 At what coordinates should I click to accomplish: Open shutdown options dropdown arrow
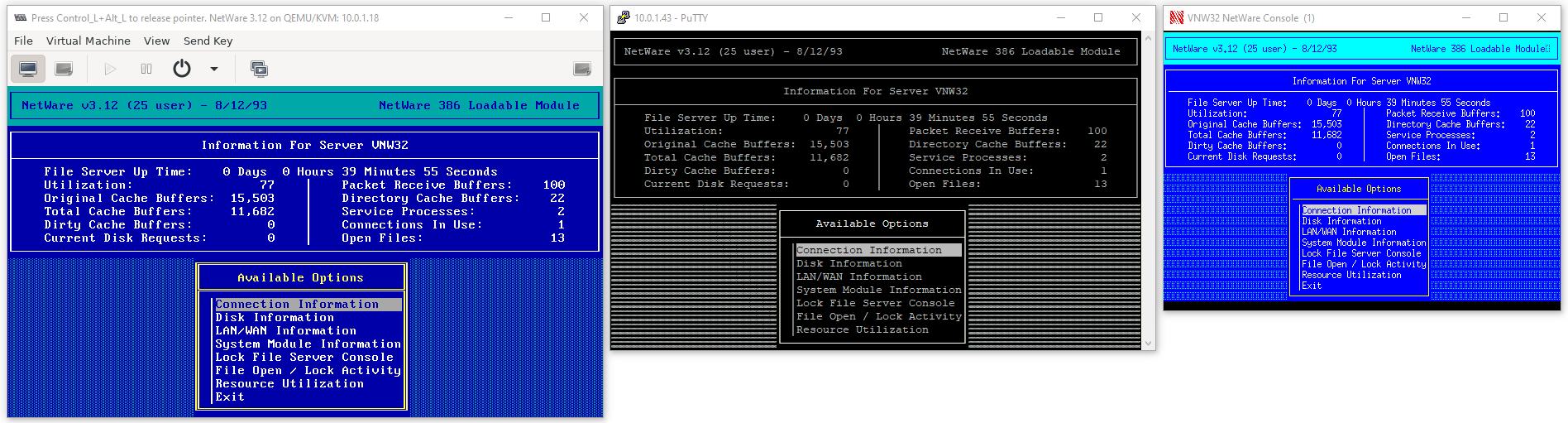214,69
